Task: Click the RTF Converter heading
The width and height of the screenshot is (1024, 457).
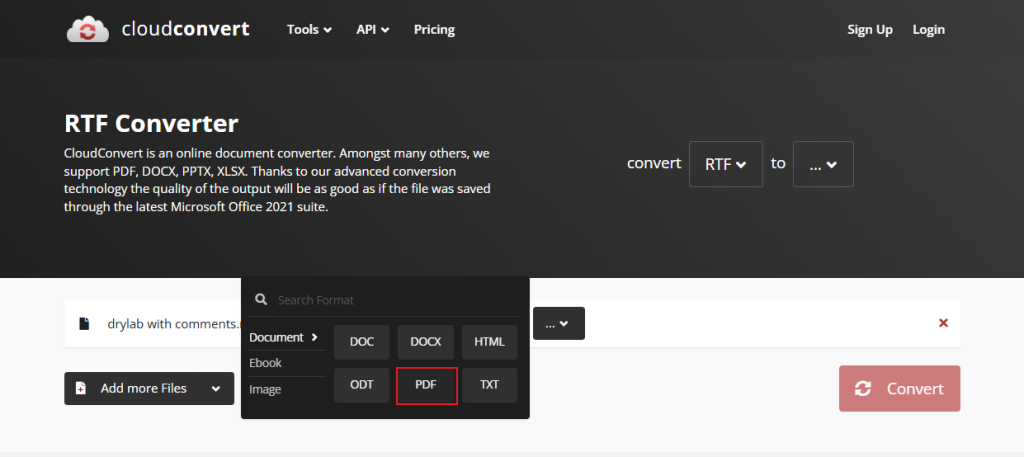Action: tap(152, 123)
